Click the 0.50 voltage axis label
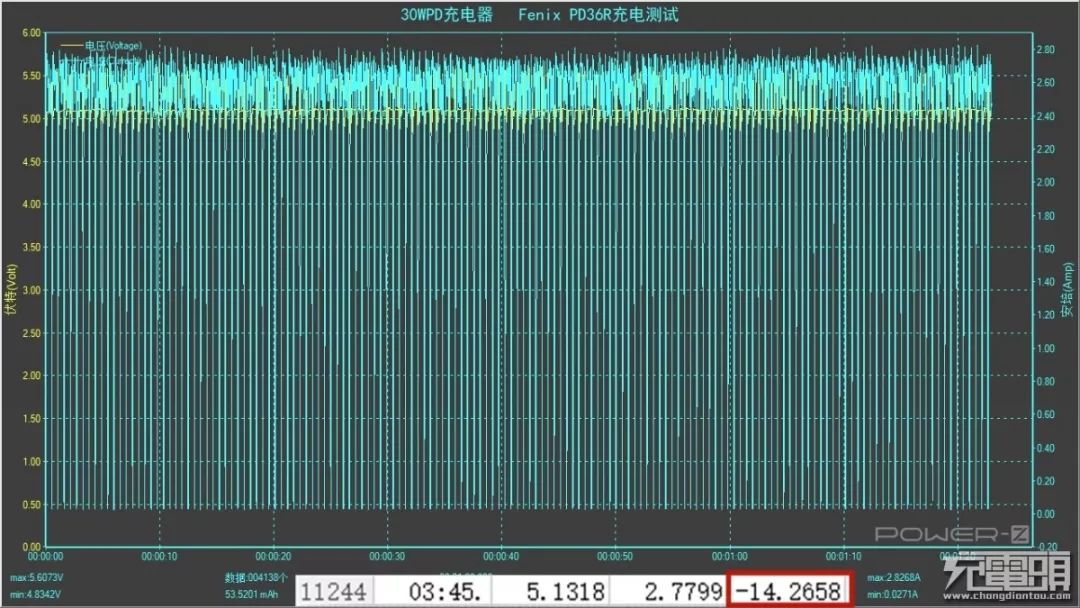The height and width of the screenshot is (608, 1080). click(x=32, y=504)
